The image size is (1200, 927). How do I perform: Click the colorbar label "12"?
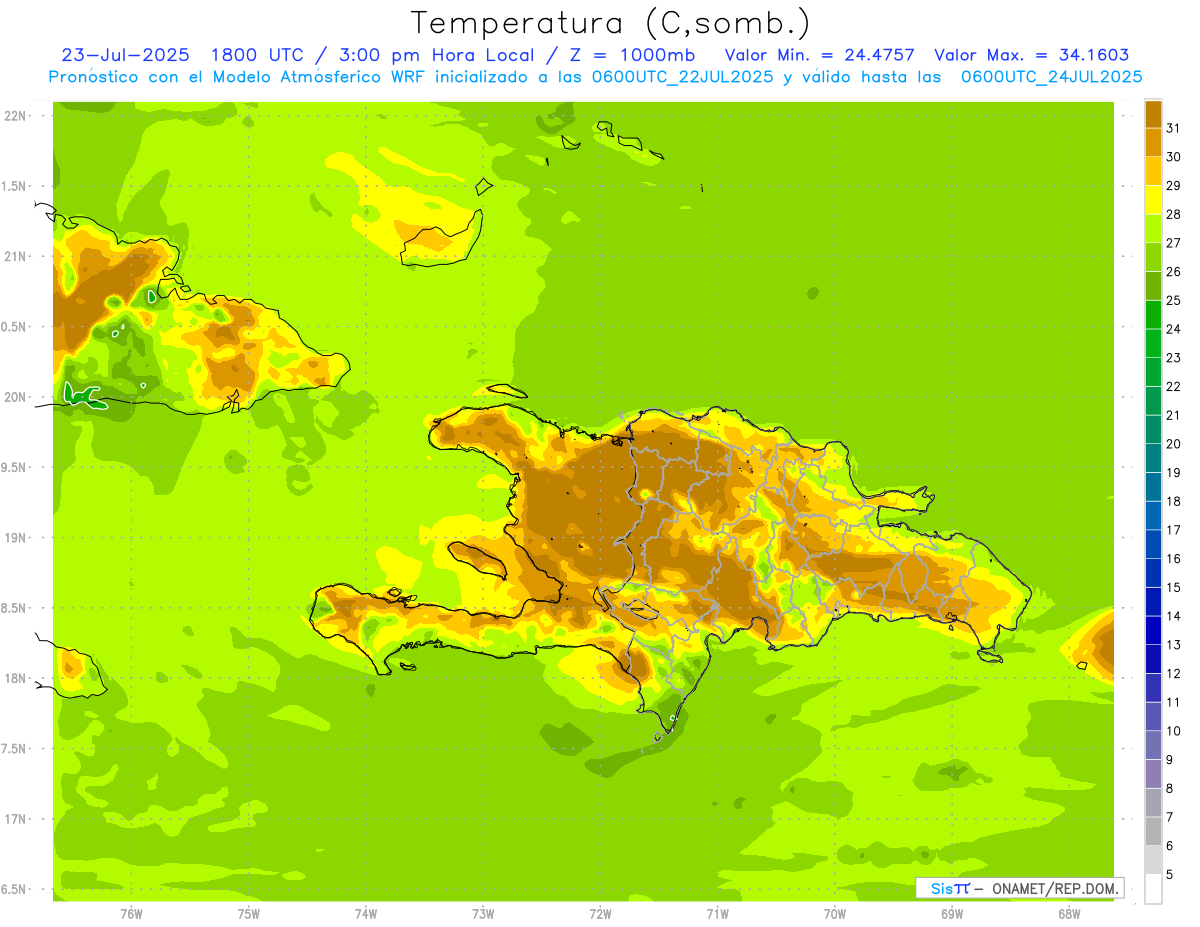pos(1173,673)
